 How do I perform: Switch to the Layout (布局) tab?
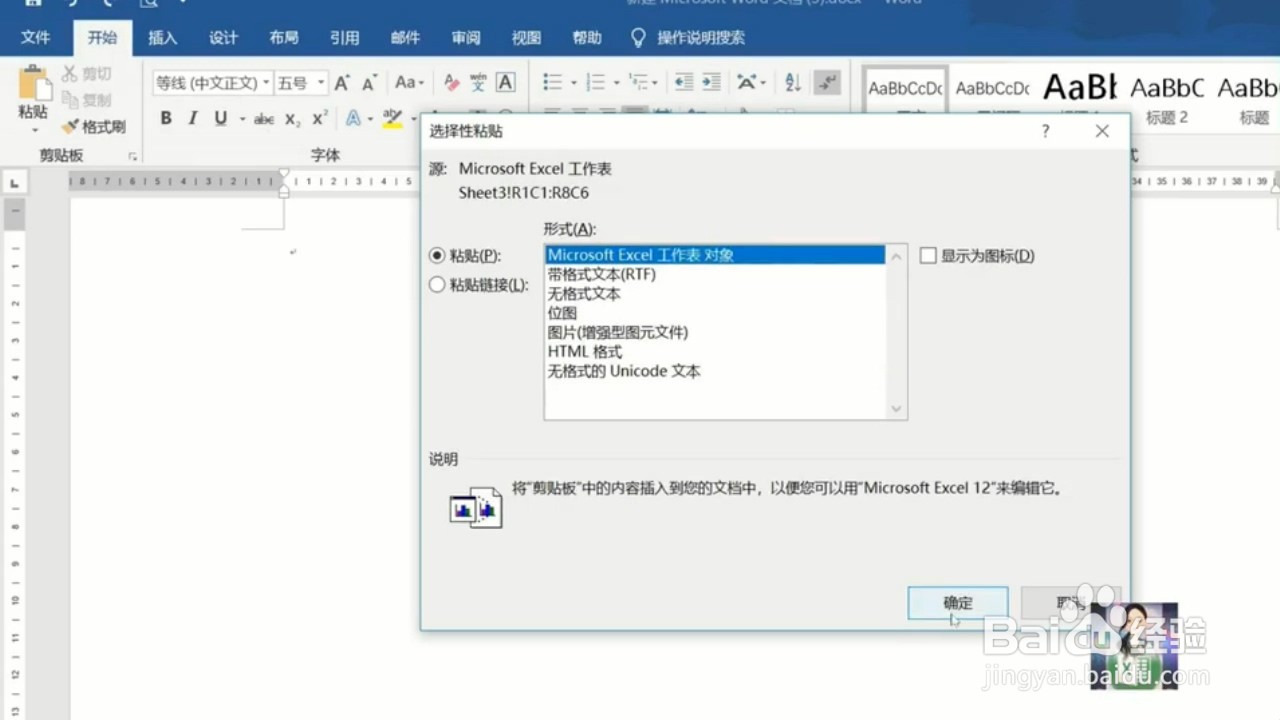[x=284, y=37]
